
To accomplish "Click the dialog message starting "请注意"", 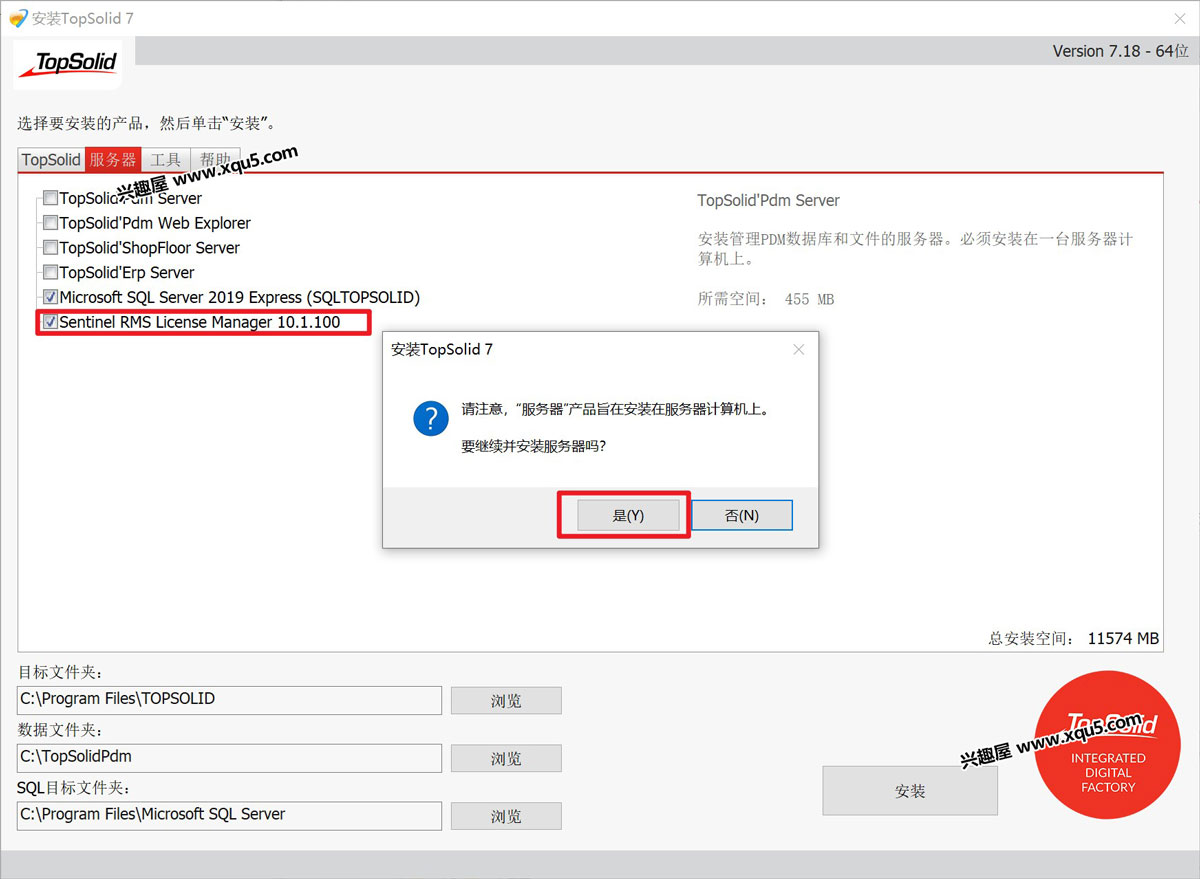I will (615, 409).
